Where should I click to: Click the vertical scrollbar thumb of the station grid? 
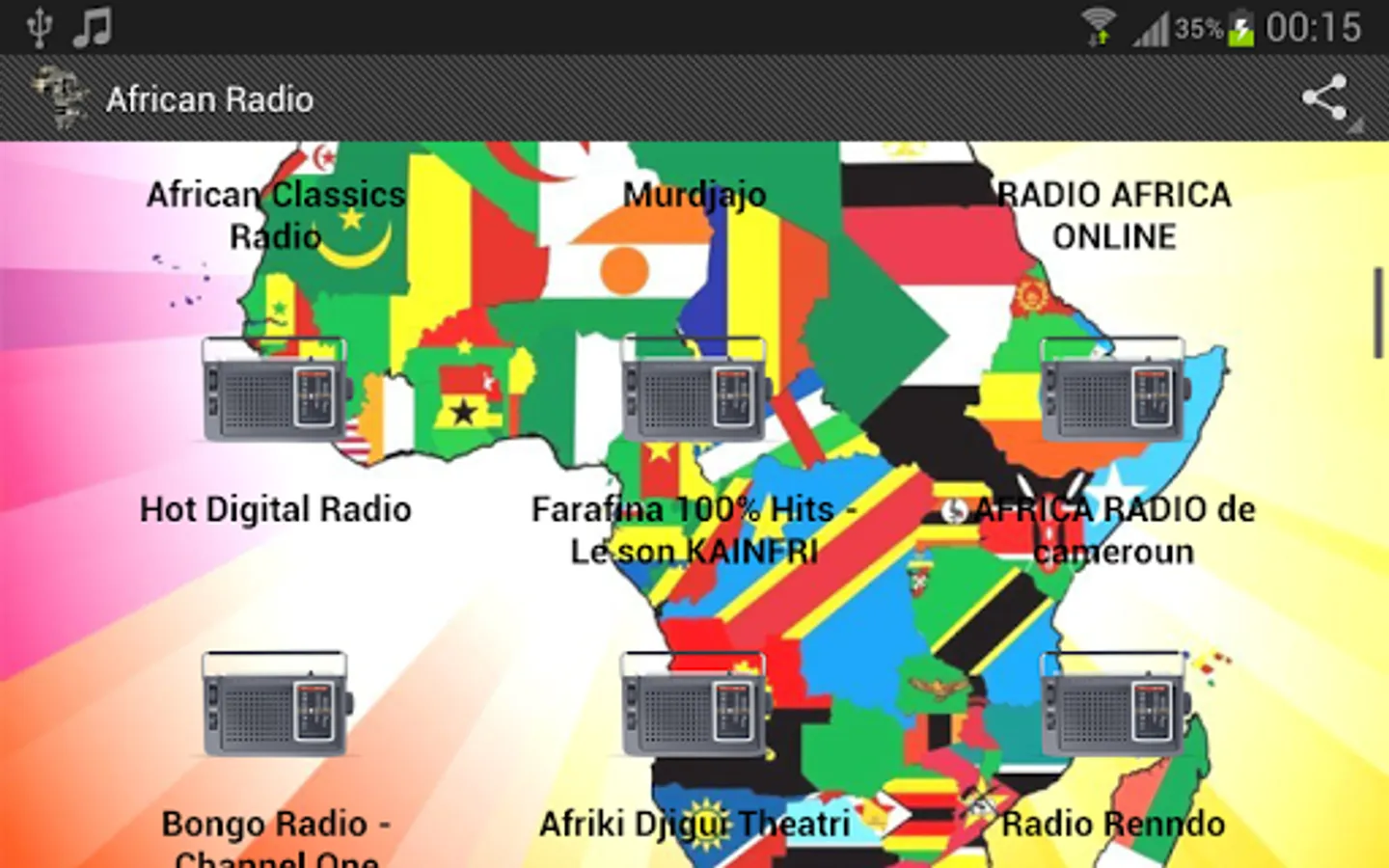(x=1379, y=314)
